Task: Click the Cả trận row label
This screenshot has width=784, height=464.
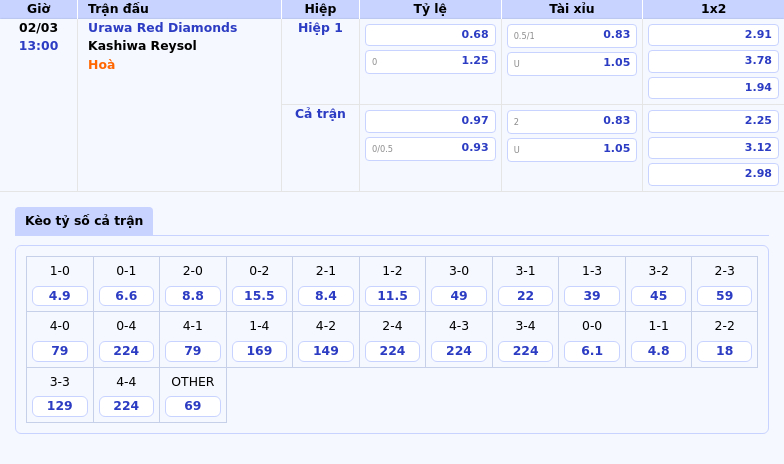Action: point(320,114)
